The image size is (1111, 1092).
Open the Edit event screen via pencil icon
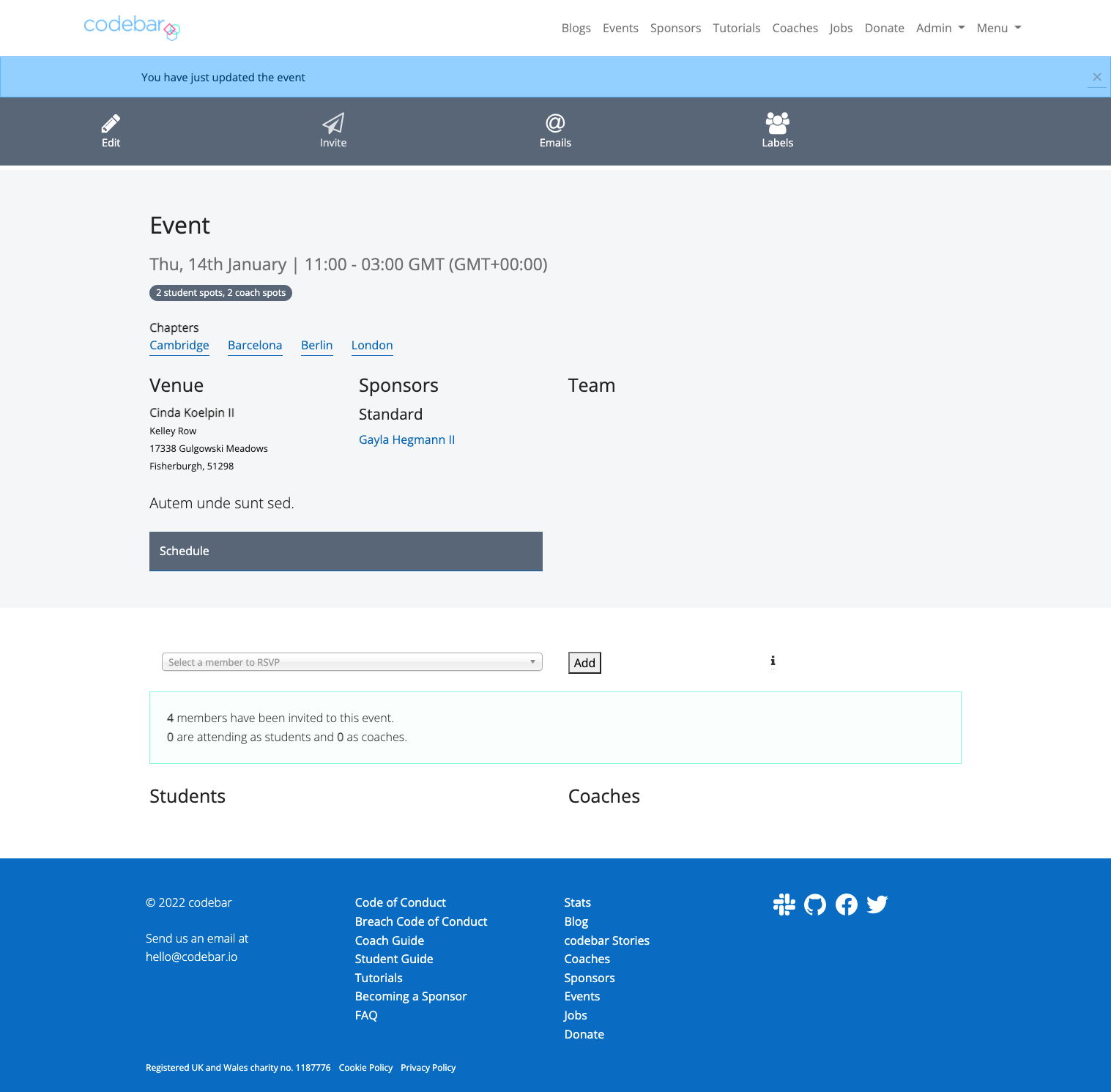(111, 130)
